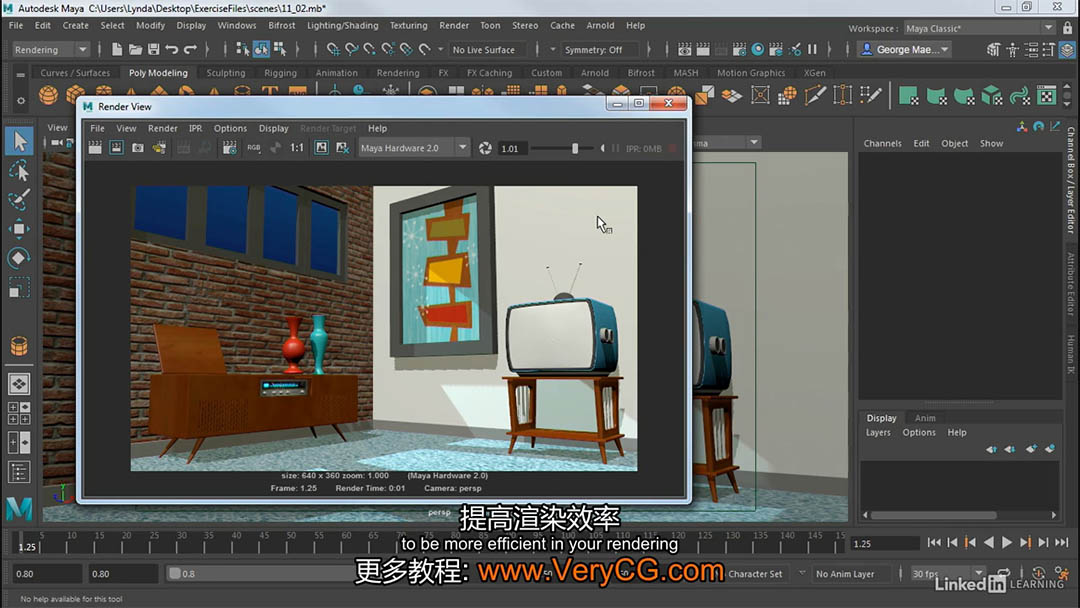Select the Move tool in Tool Box
This screenshot has height=608, width=1080.
pos(19,229)
